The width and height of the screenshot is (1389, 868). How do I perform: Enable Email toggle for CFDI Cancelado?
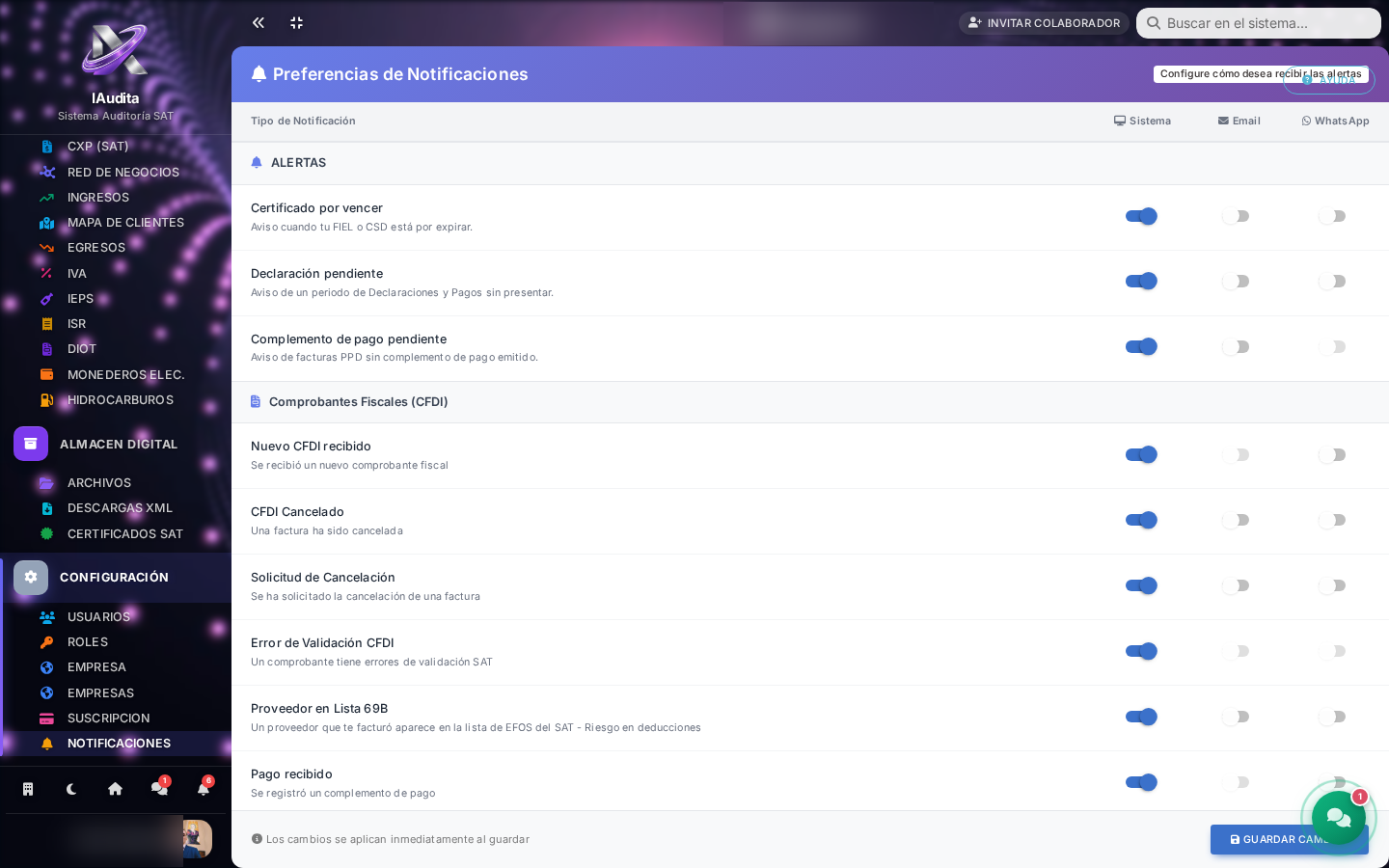tap(1236, 520)
